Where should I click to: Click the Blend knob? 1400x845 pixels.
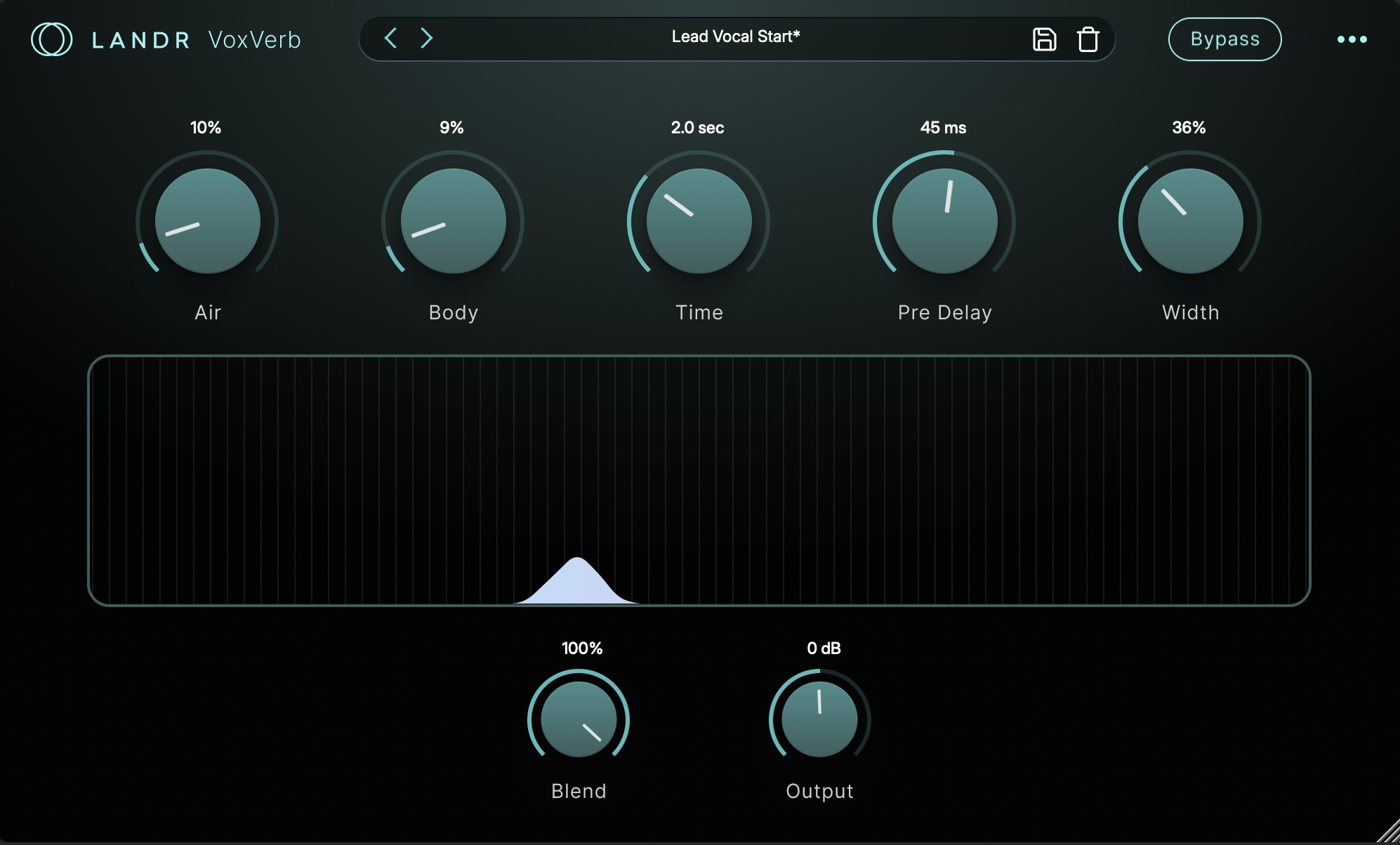[x=579, y=719]
